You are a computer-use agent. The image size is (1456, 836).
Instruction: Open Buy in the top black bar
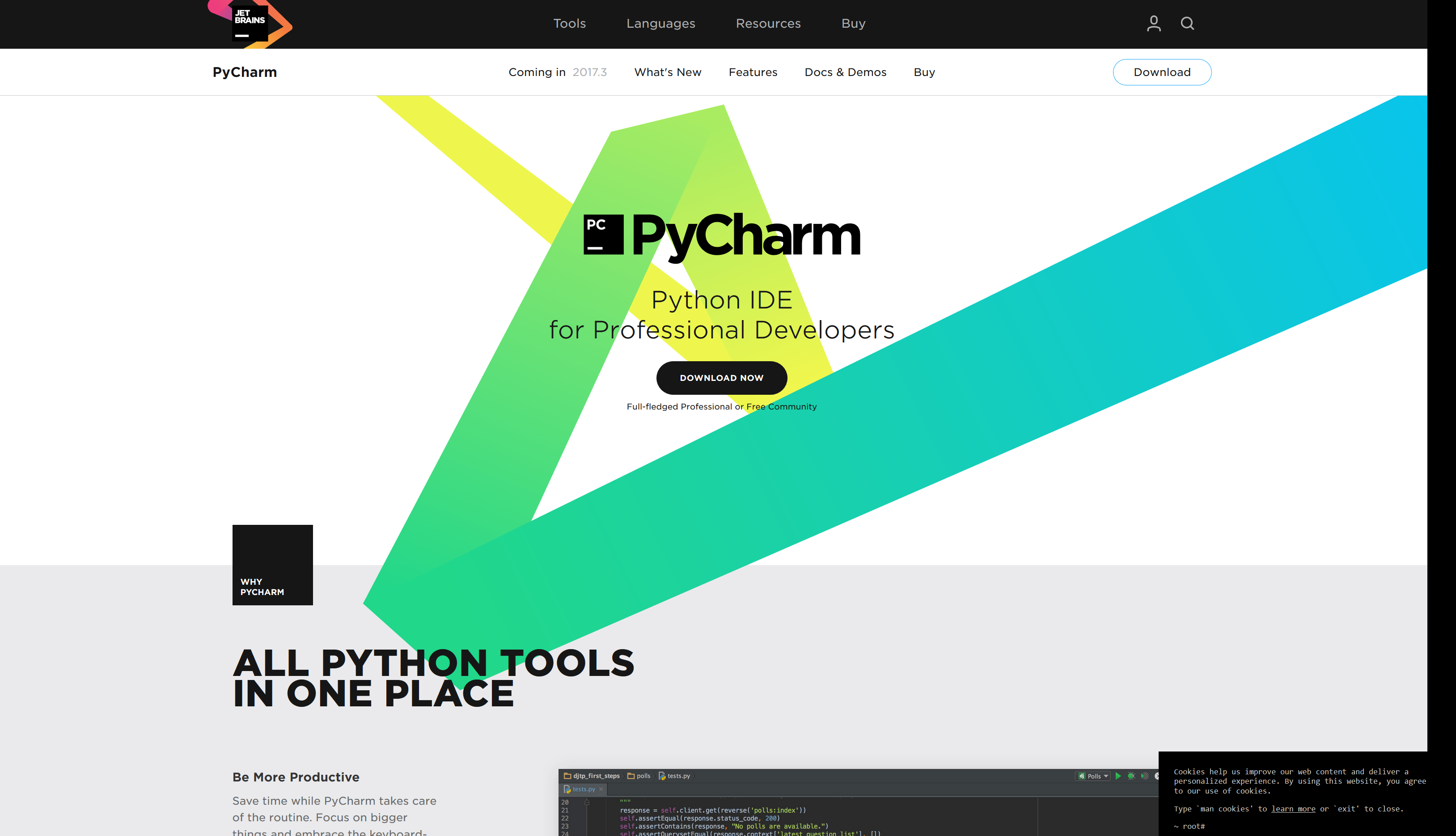[x=853, y=24]
